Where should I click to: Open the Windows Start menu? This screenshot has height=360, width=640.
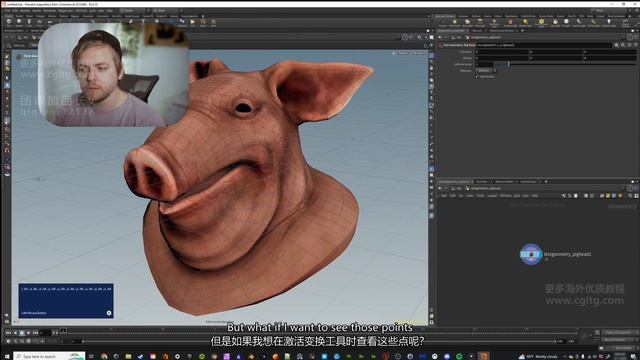[7, 356]
